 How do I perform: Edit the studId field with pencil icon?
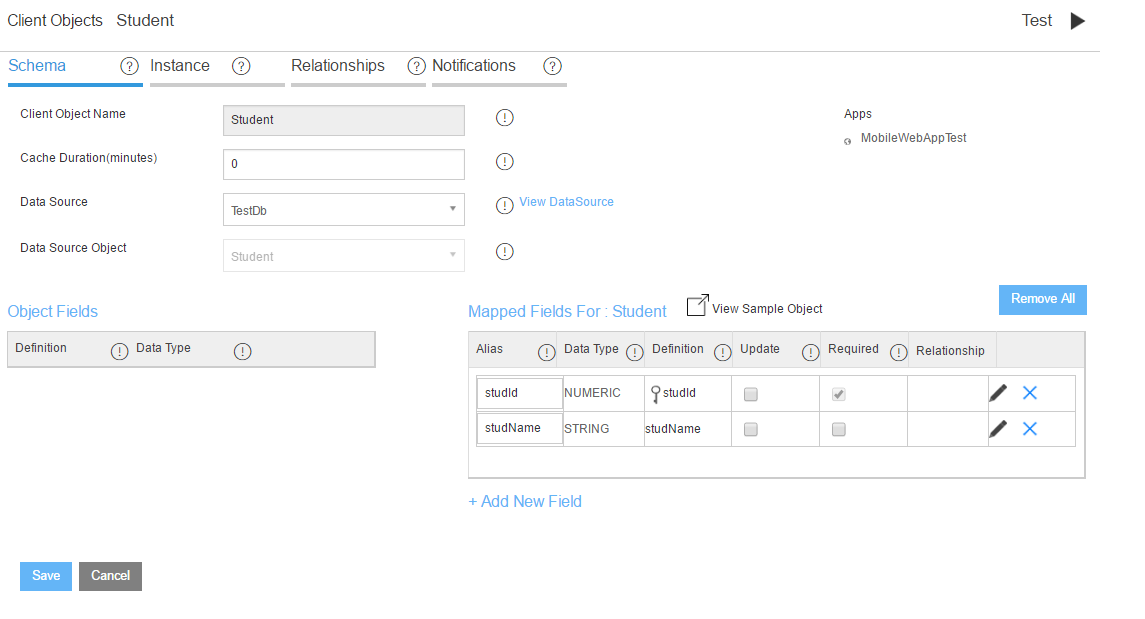point(997,393)
